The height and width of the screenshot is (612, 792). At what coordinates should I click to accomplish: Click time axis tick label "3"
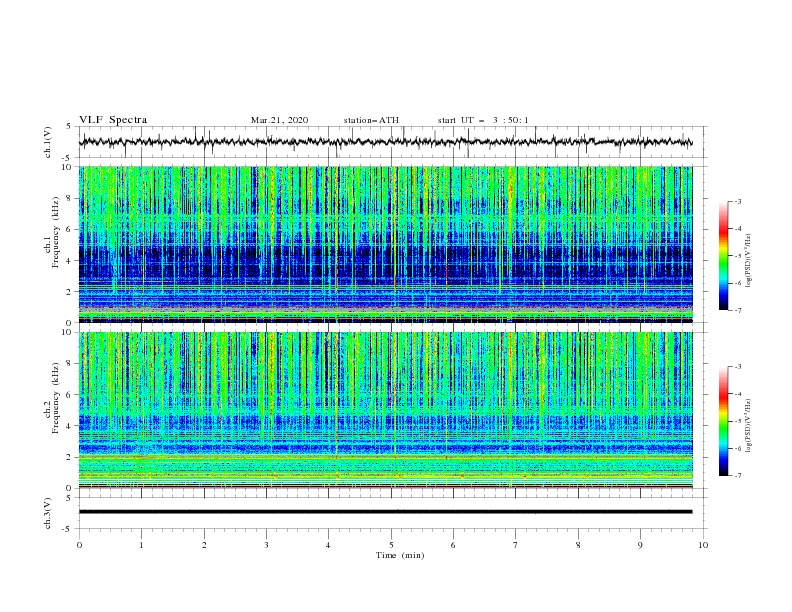[x=266, y=545]
